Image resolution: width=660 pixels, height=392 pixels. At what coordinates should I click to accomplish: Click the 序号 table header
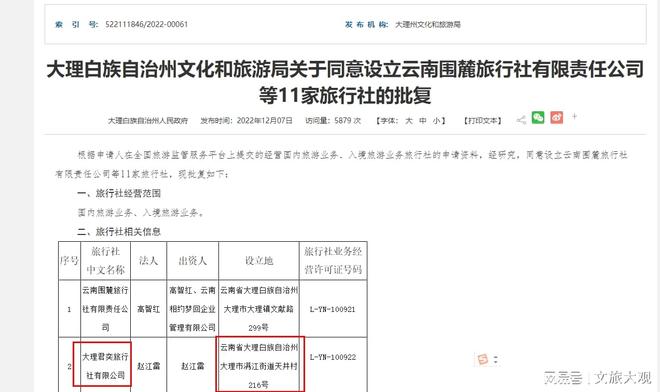pos(69,261)
